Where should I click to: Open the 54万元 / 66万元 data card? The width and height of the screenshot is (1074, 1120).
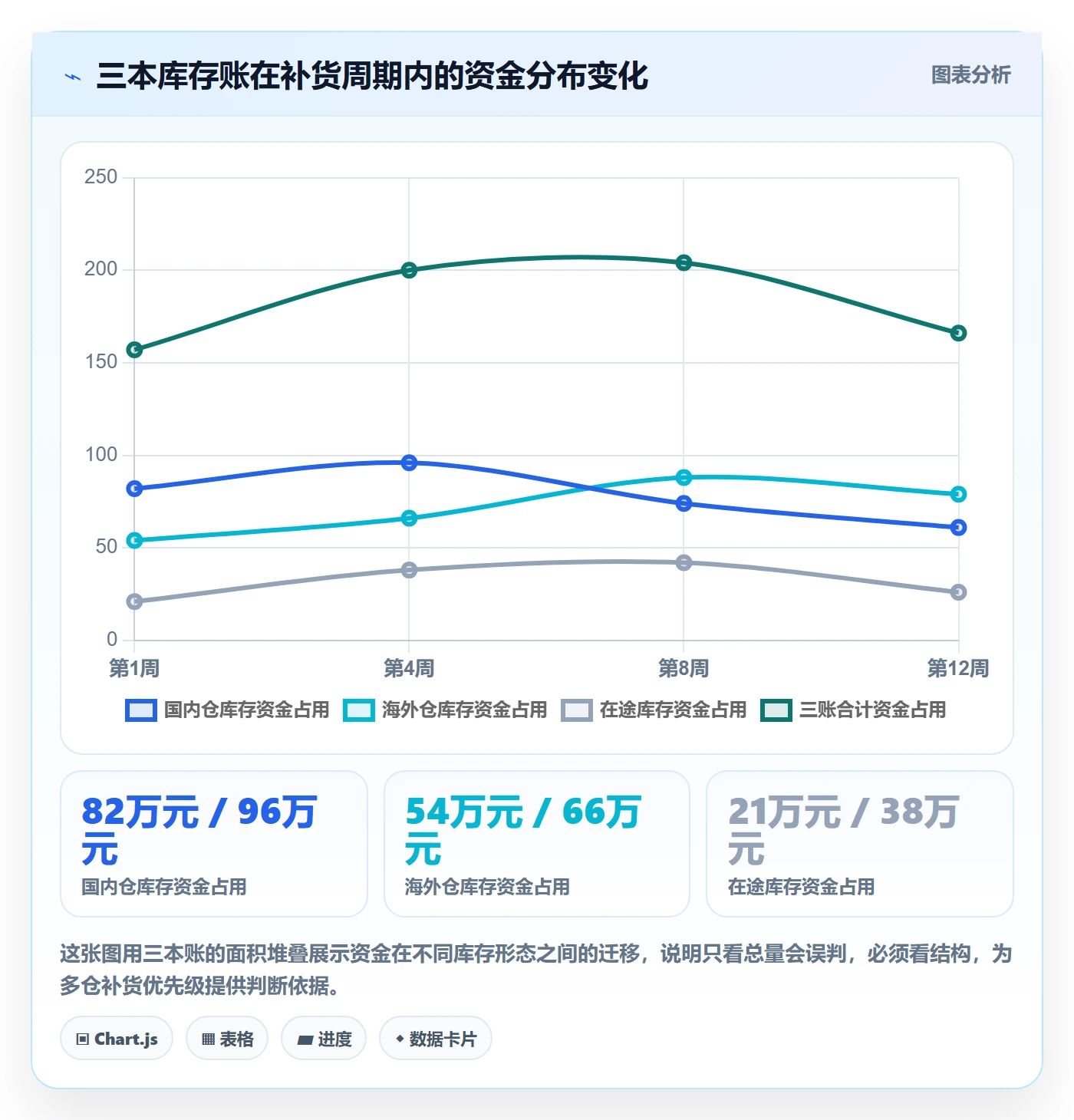(537, 844)
